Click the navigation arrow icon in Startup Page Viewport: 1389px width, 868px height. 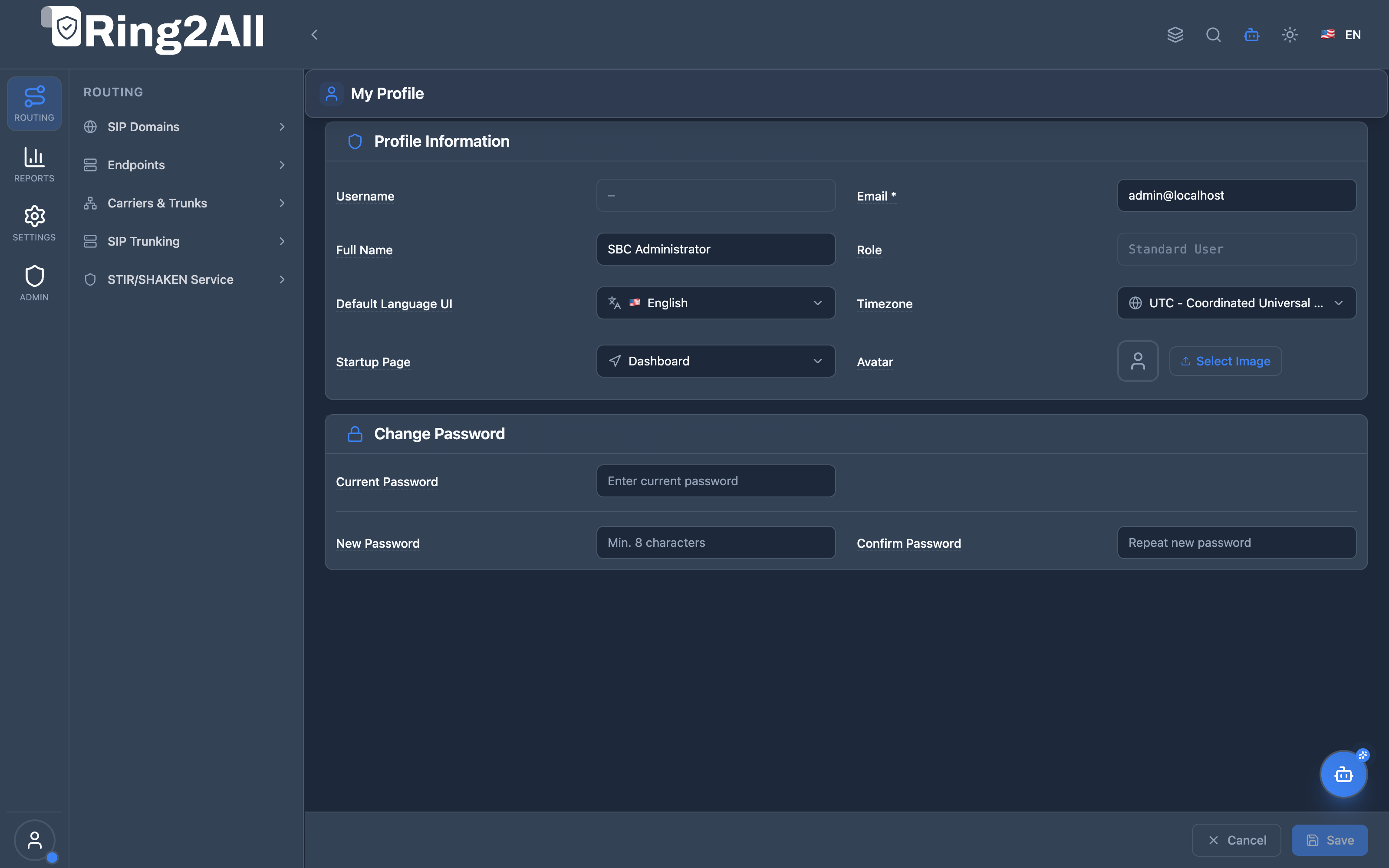[615, 361]
